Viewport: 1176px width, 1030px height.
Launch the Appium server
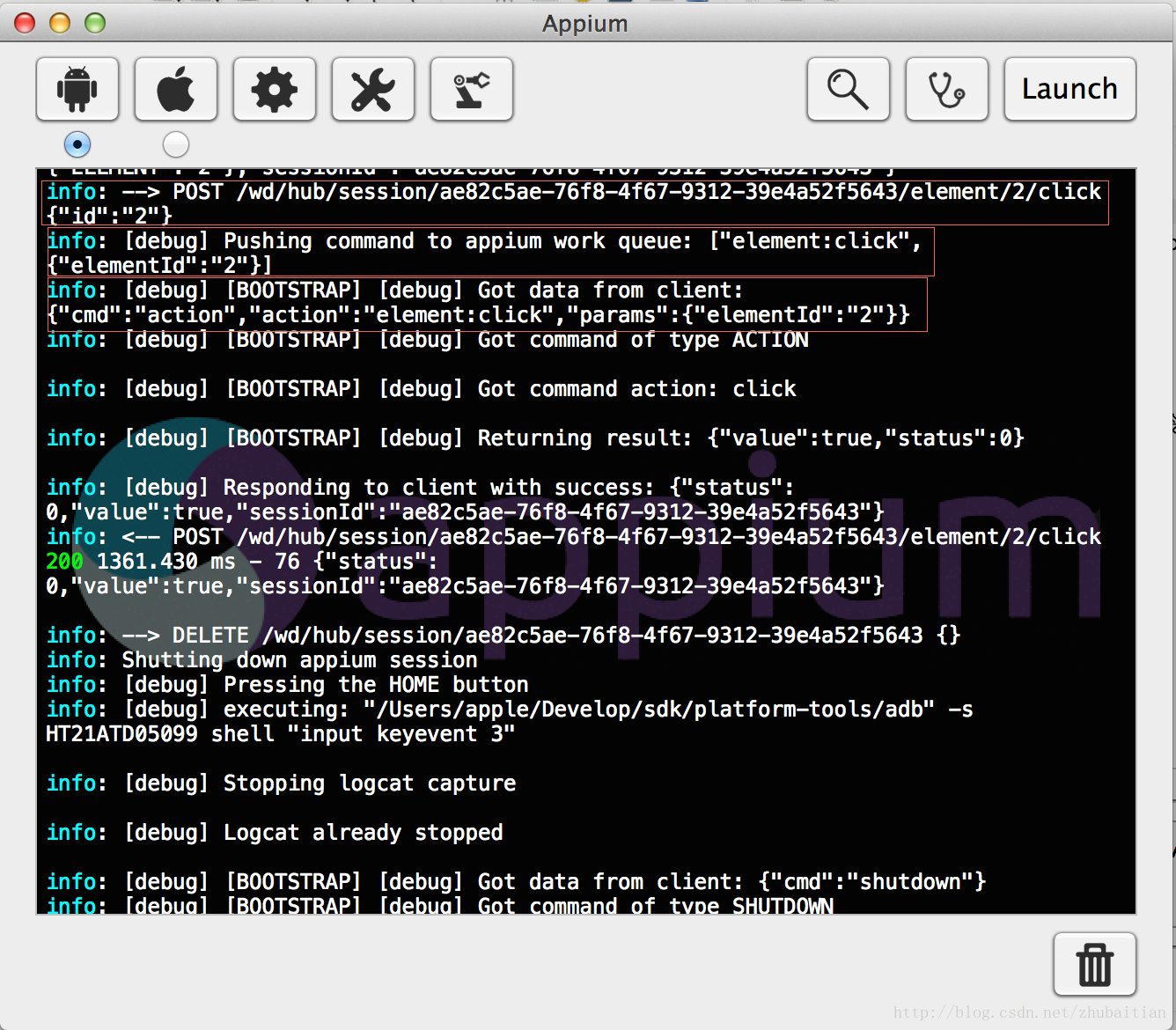click(1070, 89)
